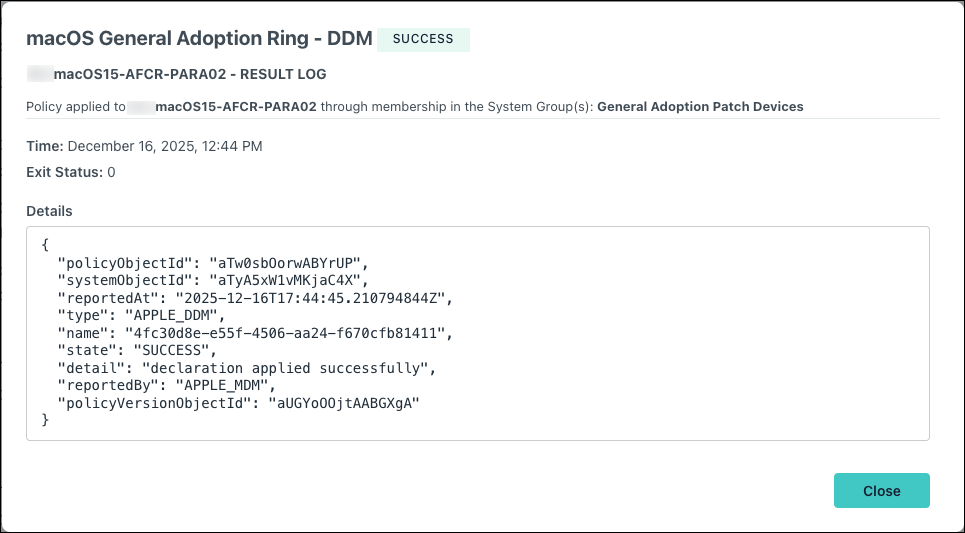This screenshot has width=965, height=533.
Task: Click the state SUCCESS line
Action: point(137,351)
